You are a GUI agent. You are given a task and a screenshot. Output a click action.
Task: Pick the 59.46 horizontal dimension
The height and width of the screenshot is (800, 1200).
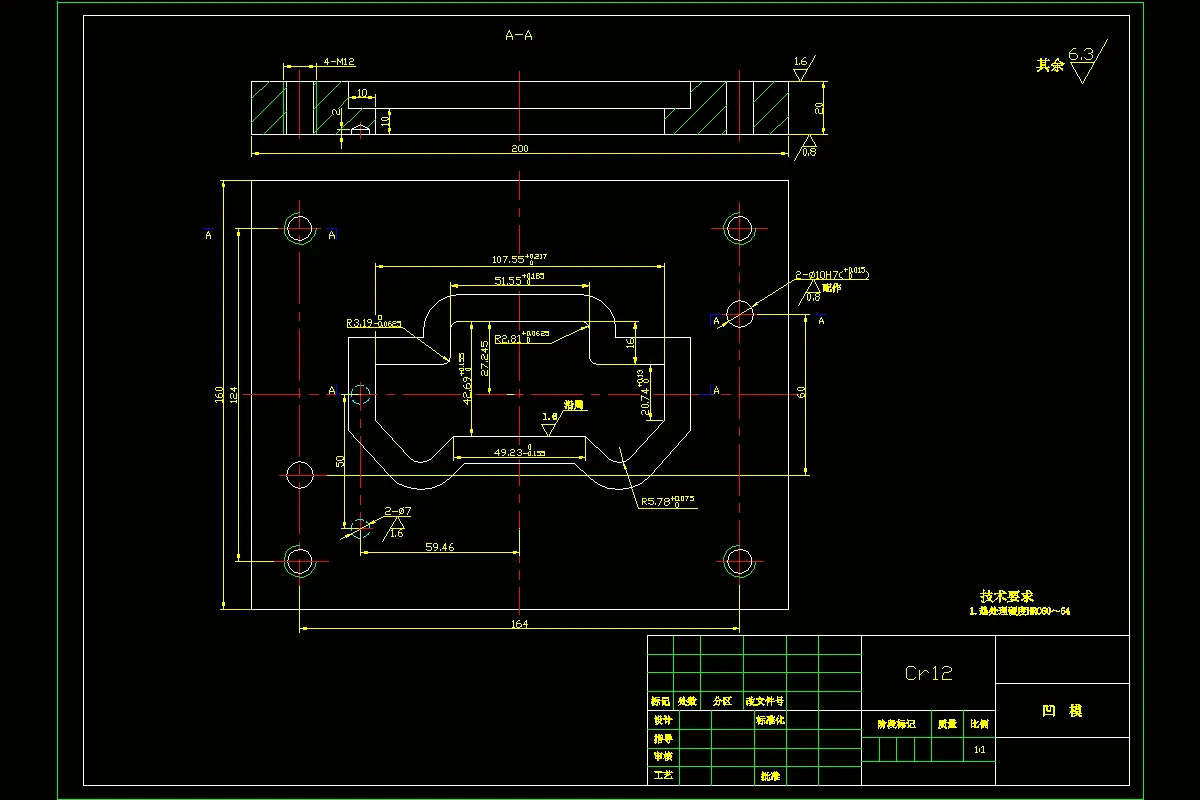pos(439,546)
